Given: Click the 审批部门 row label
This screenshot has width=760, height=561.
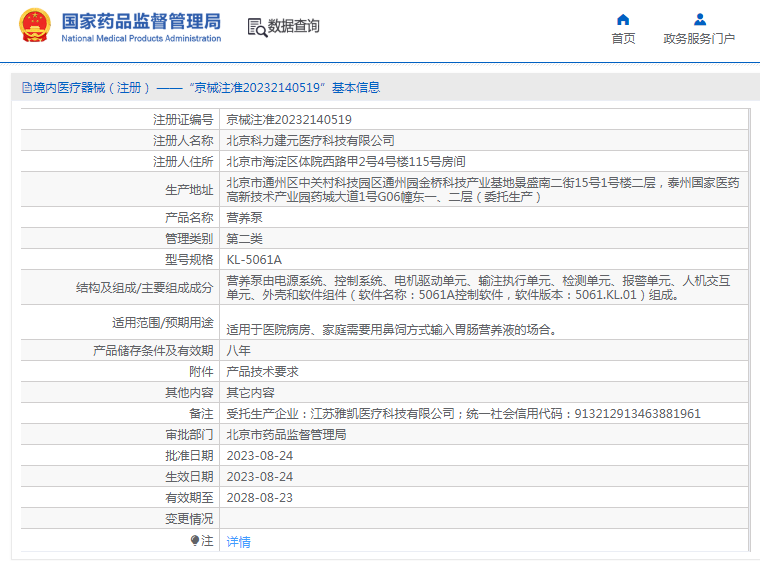Looking at the screenshot, I should coord(189,435).
